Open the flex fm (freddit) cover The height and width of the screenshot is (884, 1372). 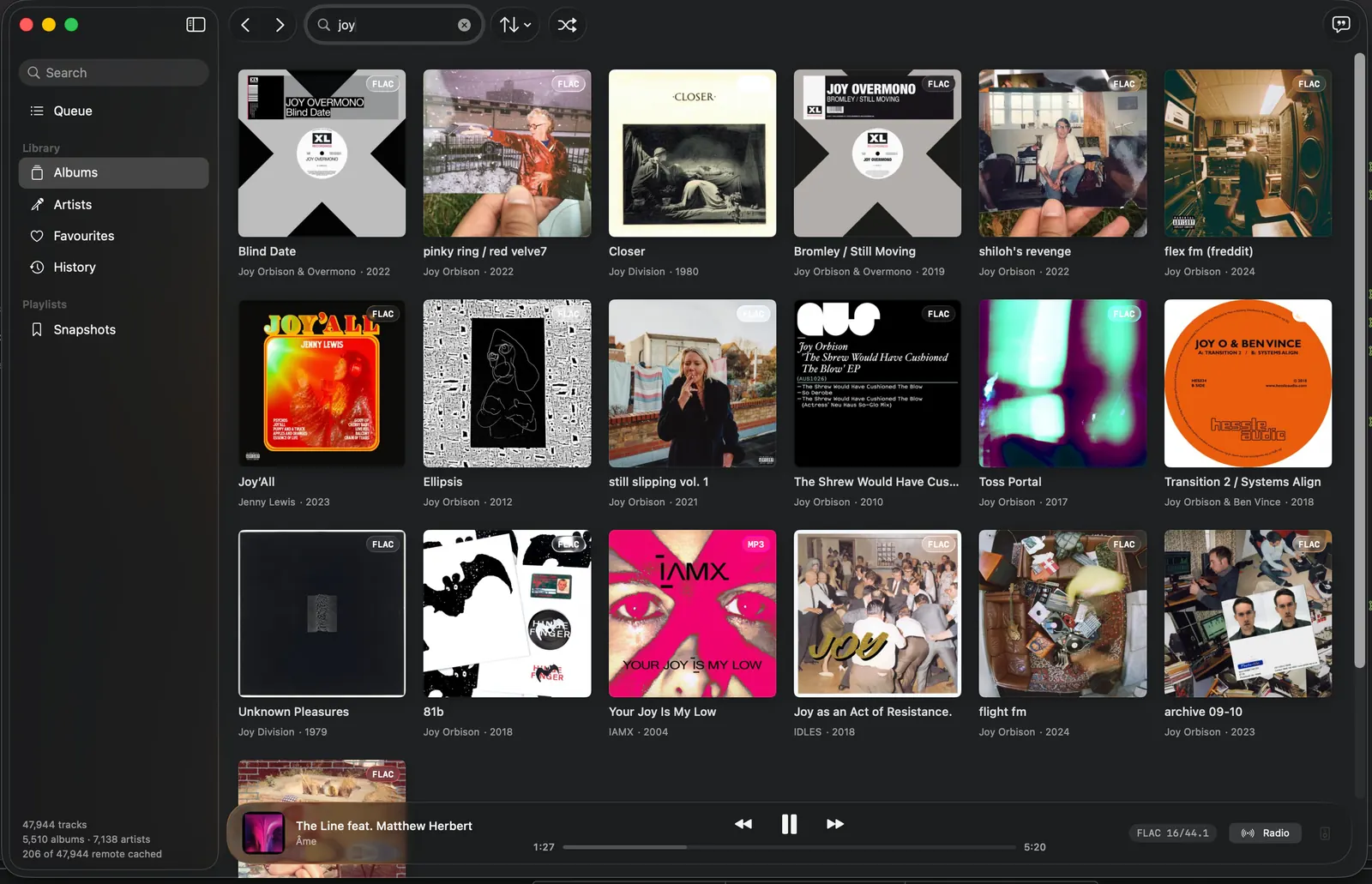pyautogui.click(x=1248, y=153)
